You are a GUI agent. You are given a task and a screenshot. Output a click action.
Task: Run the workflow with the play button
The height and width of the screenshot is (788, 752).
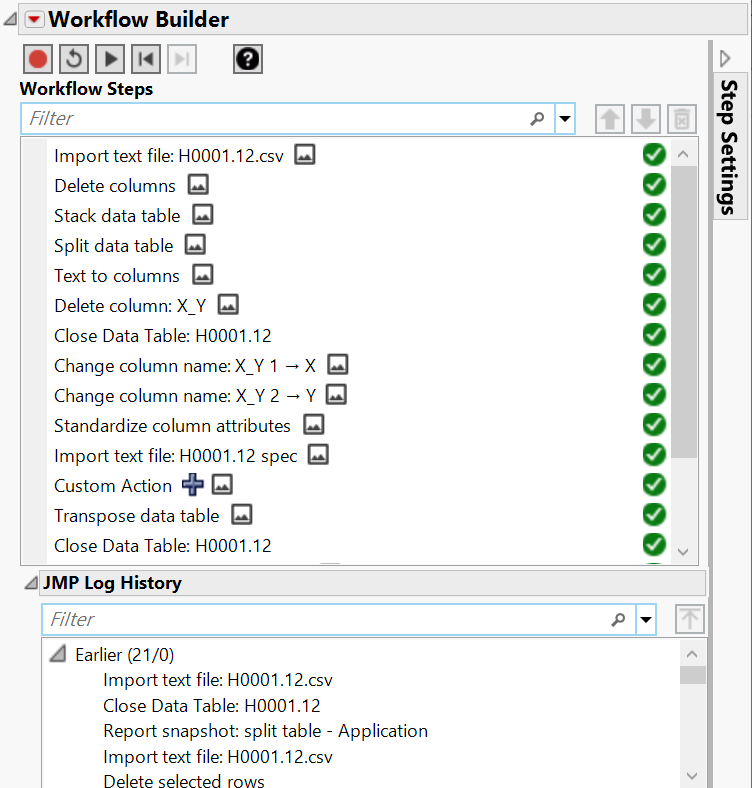point(110,60)
